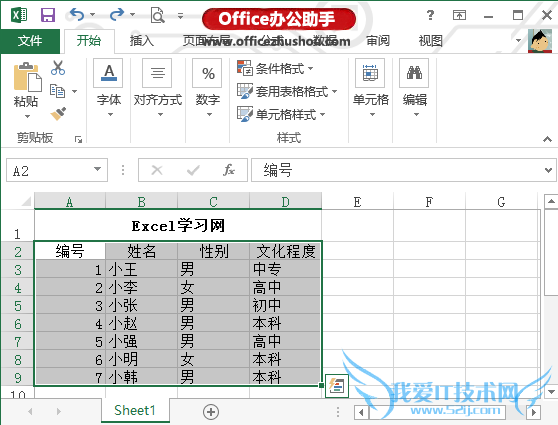Select row 5 header

18,306
